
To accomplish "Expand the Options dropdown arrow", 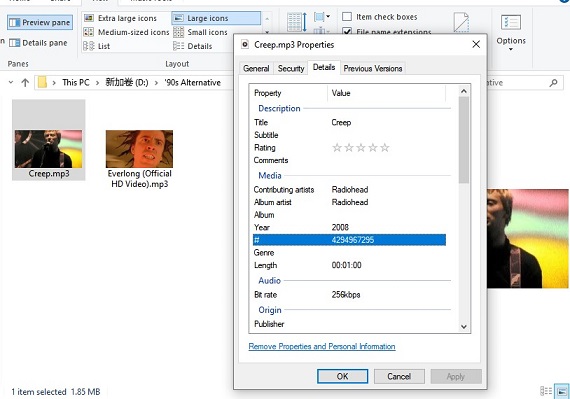I will (x=511, y=49).
